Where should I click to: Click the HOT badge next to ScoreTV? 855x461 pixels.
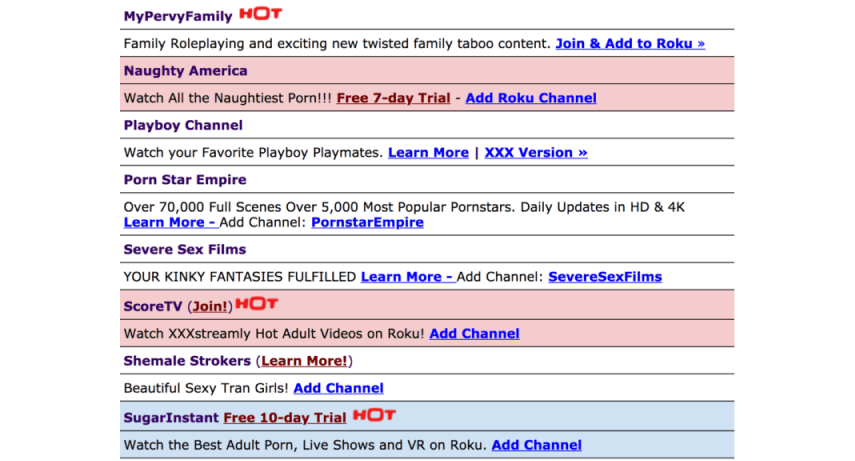coord(257,303)
